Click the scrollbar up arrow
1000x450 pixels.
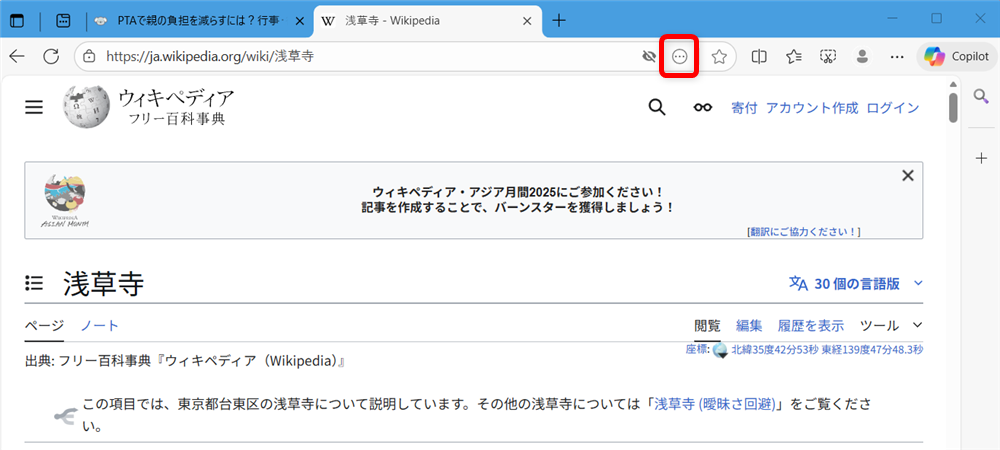coord(953,84)
